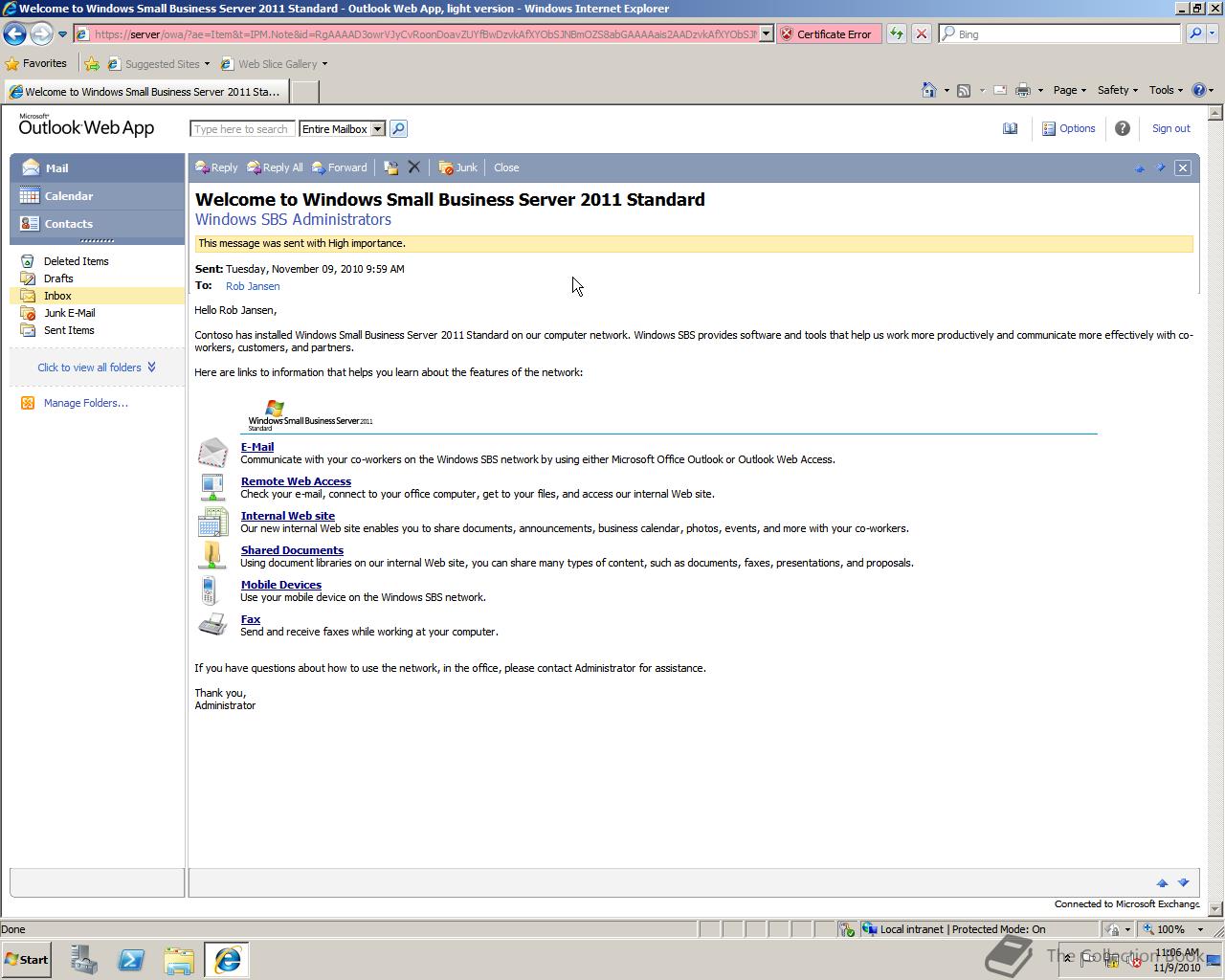Image resolution: width=1225 pixels, height=980 pixels.
Task: Open Shared Documents link
Action: (292, 550)
